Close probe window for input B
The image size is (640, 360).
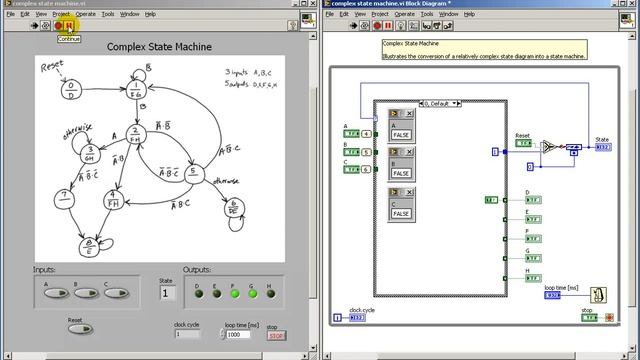point(409,152)
